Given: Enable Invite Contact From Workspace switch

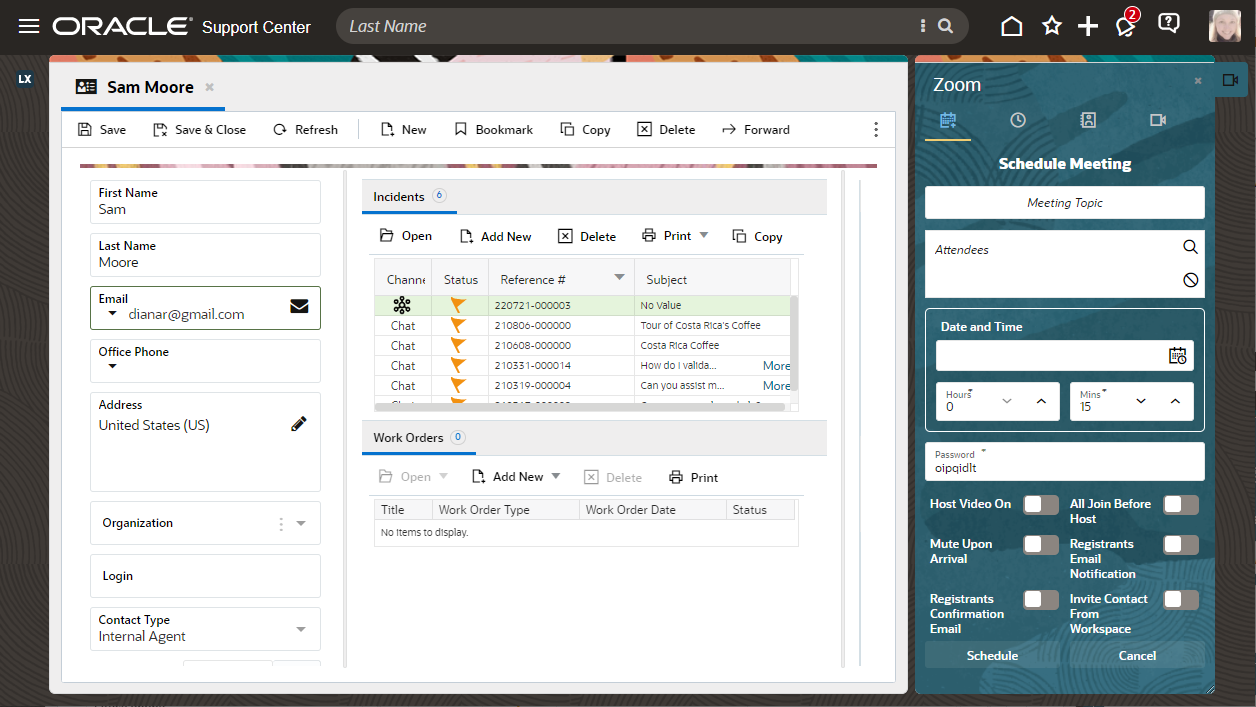Looking at the screenshot, I should click(1181, 599).
